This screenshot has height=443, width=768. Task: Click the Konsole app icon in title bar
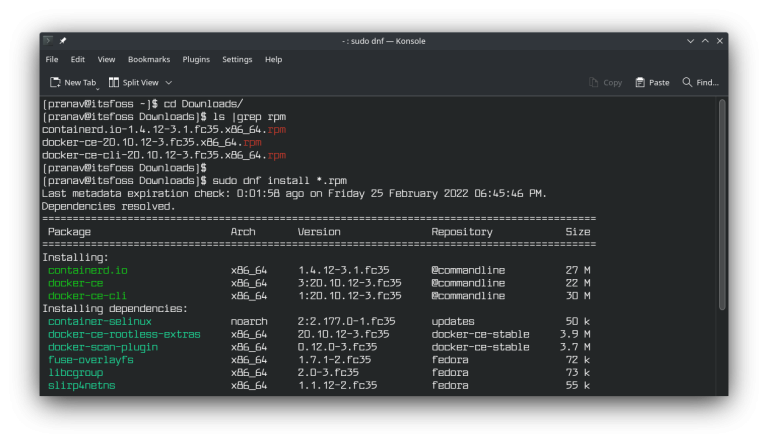[x=48, y=41]
